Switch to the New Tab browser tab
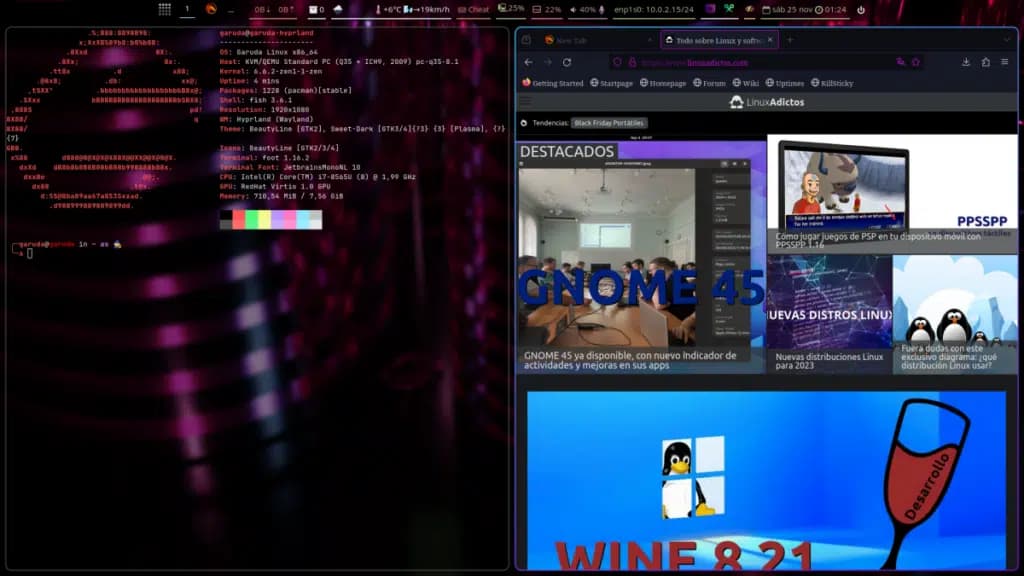Image resolution: width=1024 pixels, height=576 pixels. point(598,40)
